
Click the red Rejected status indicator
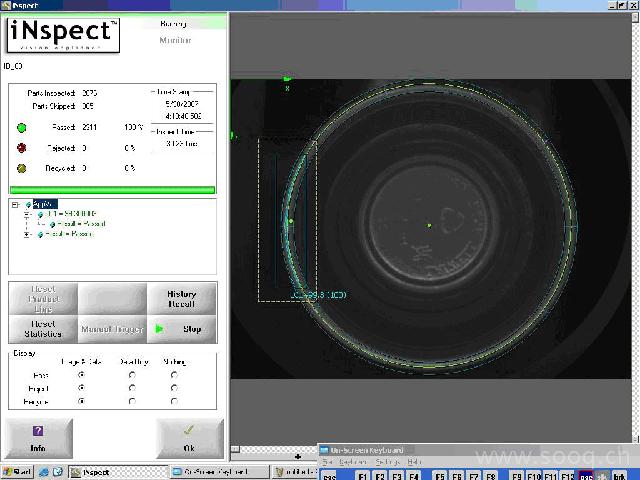tap(21, 148)
